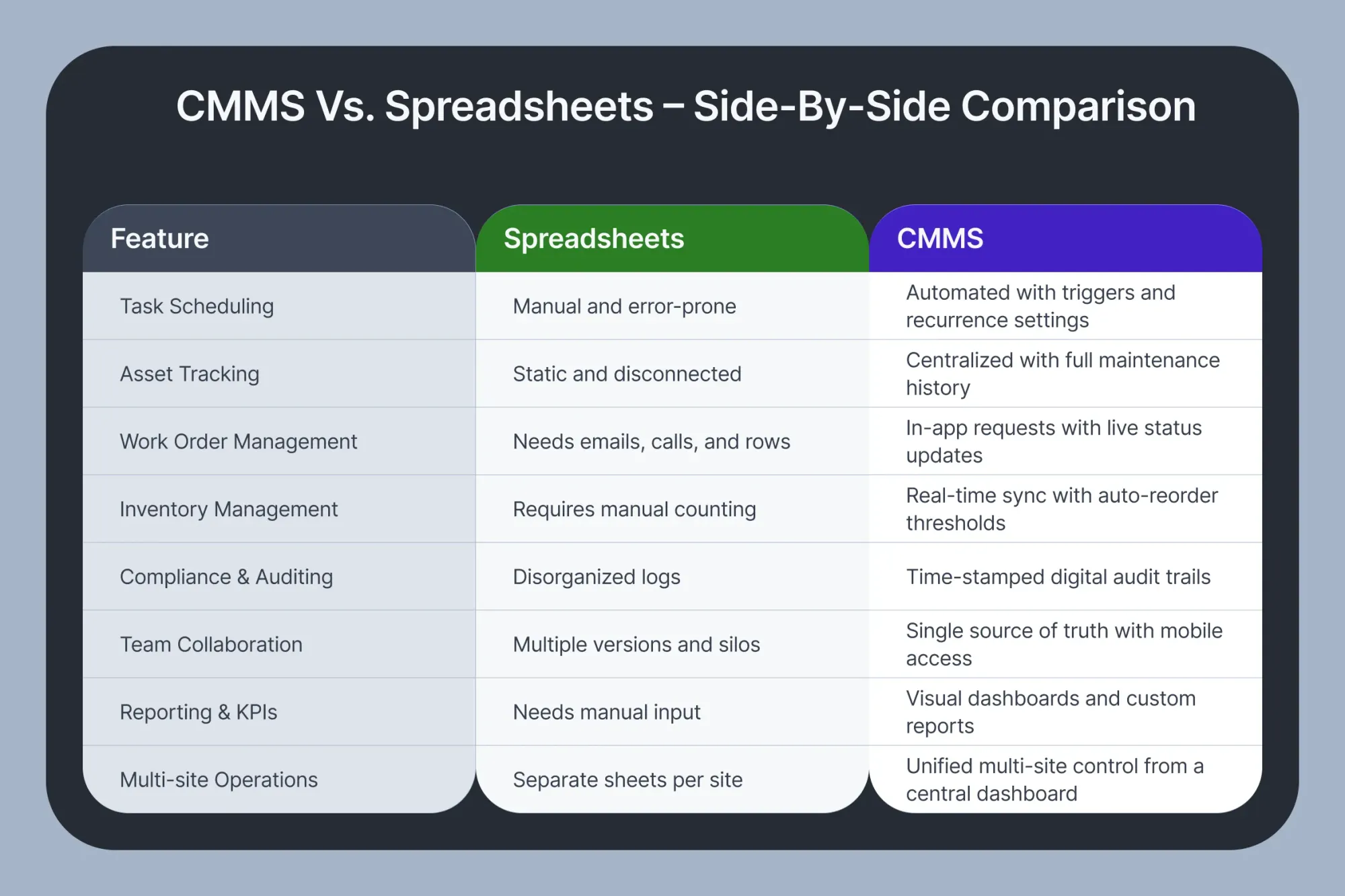Click the Inventory Management feature cell

pyautogui.click(x=278, y=509)
